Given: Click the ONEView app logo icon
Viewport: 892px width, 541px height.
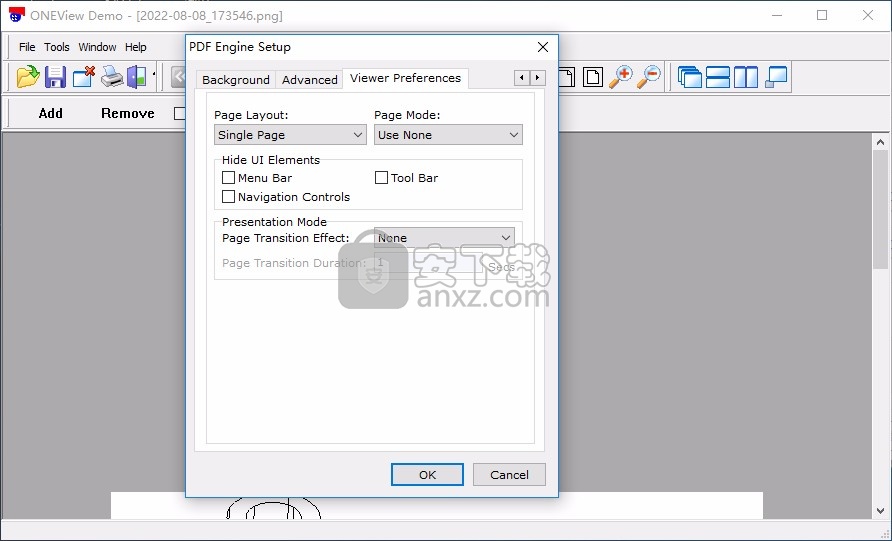Looking at the screenshot, I should pos(17,15).
